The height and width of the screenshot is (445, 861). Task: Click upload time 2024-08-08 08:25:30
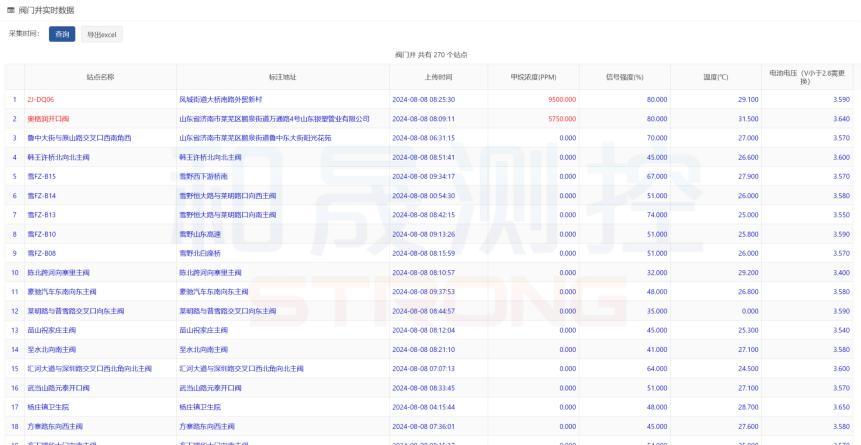pyautogui.click(x=424, y=99)
